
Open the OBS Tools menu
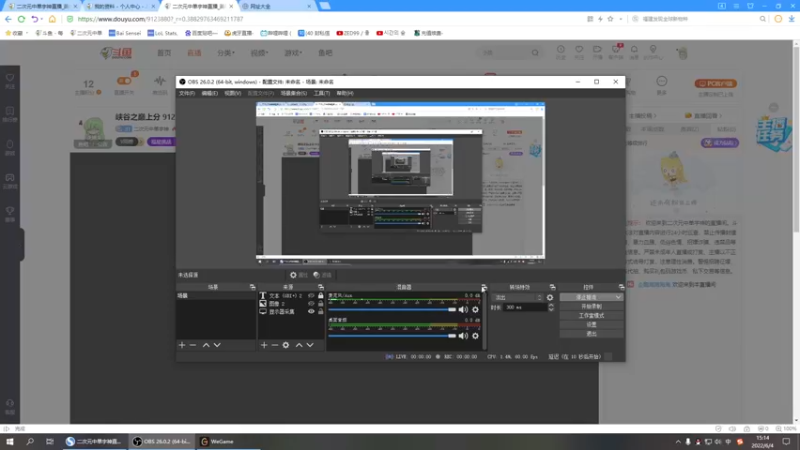321,93
